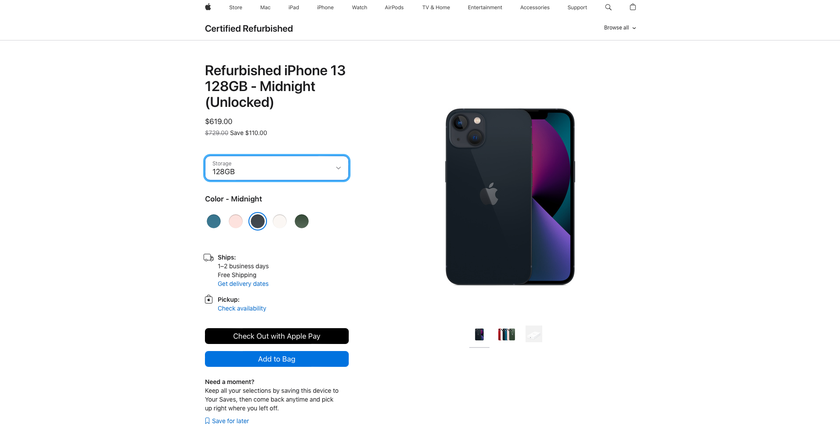
Task: Open the AirPods menu item
Action: pos(394,7)
